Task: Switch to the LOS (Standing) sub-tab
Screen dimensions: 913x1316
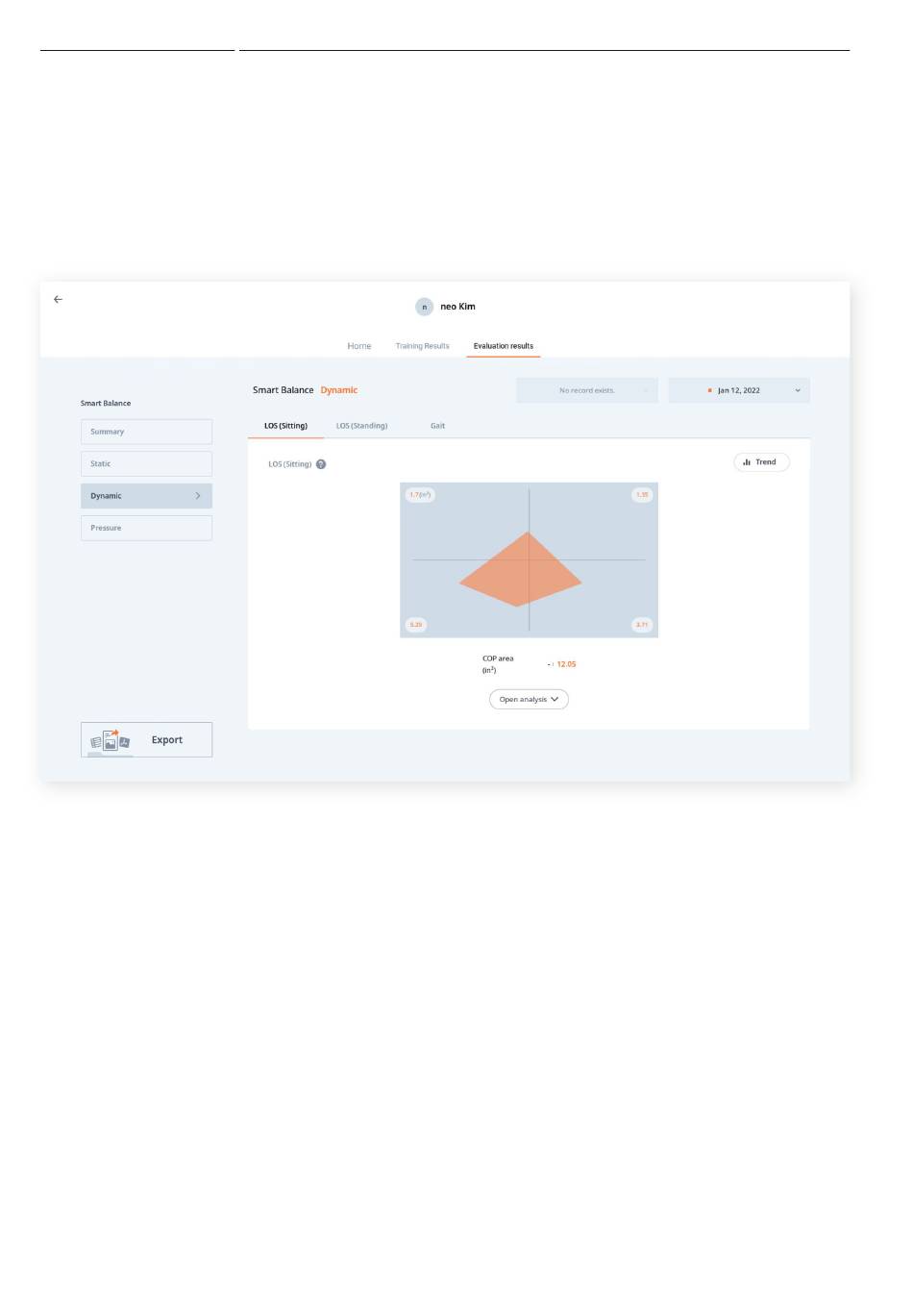Action: click(361, 426)
